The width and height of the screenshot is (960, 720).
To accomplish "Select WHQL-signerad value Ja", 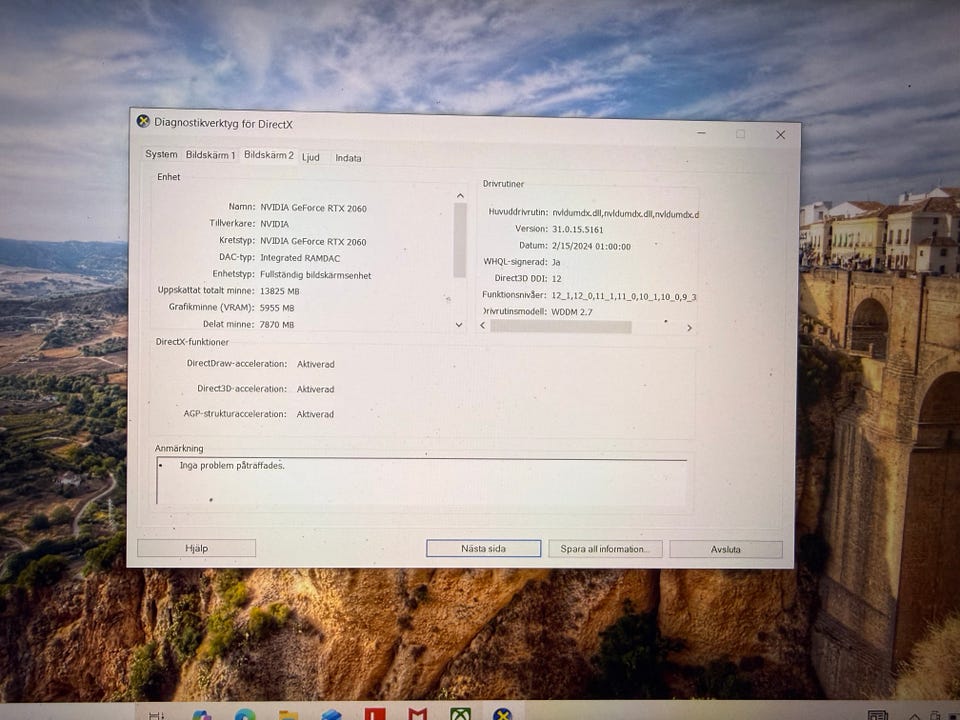I will click(556, 262).
